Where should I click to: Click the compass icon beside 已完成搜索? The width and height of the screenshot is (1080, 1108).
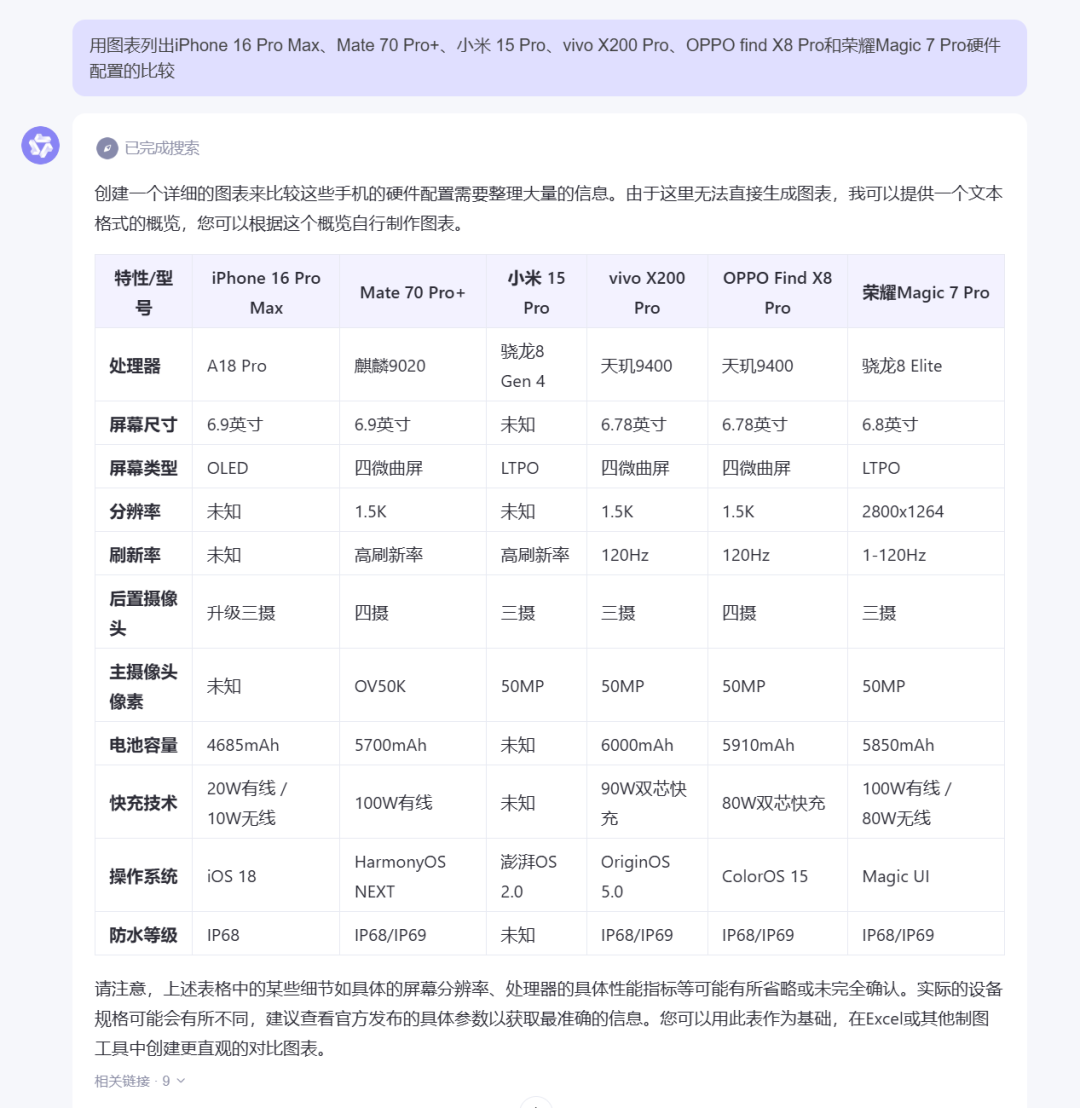[107, 148]
